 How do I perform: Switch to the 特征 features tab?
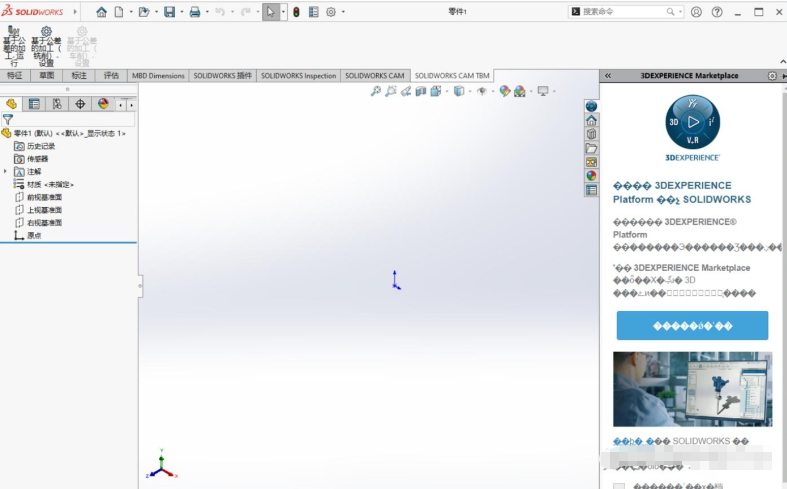pyautogui.click(x=15, y=76)
